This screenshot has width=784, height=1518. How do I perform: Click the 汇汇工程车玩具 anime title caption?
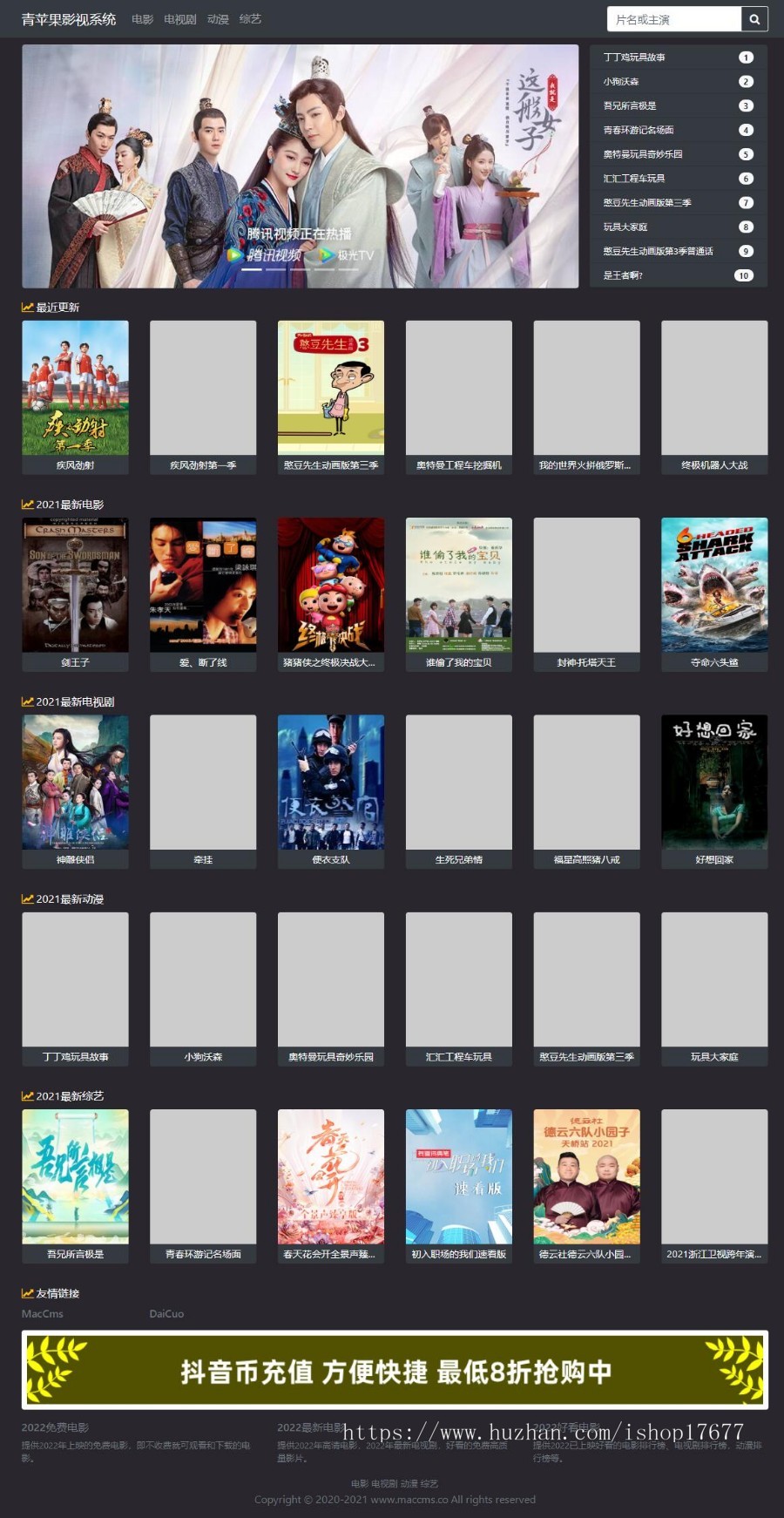[459, 1057]
